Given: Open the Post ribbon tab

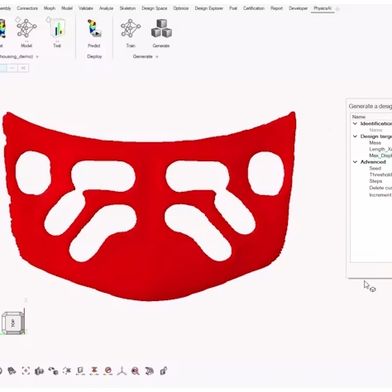Looking at the screenshot, I should point(233,8).
